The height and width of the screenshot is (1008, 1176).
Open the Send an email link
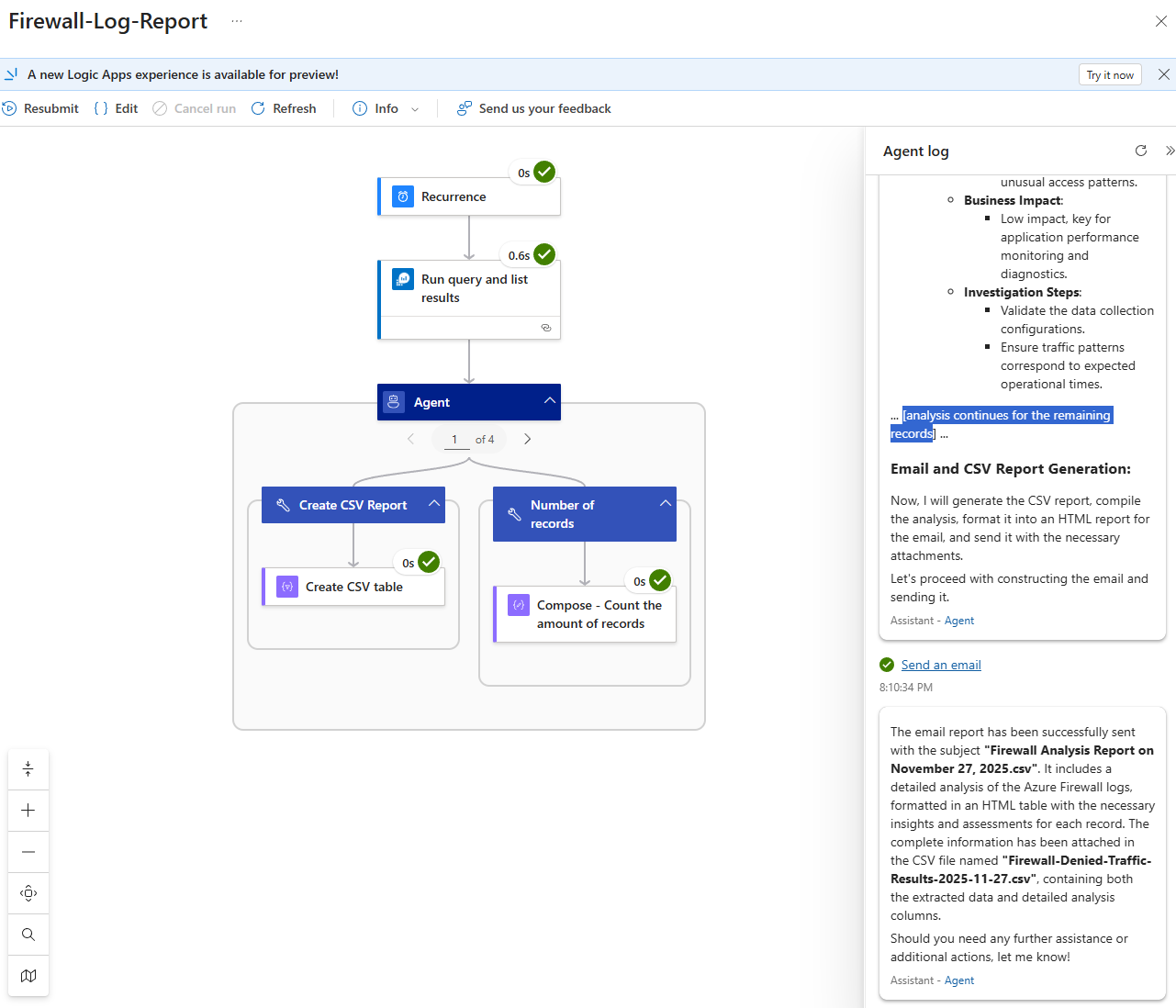(940, 665)
